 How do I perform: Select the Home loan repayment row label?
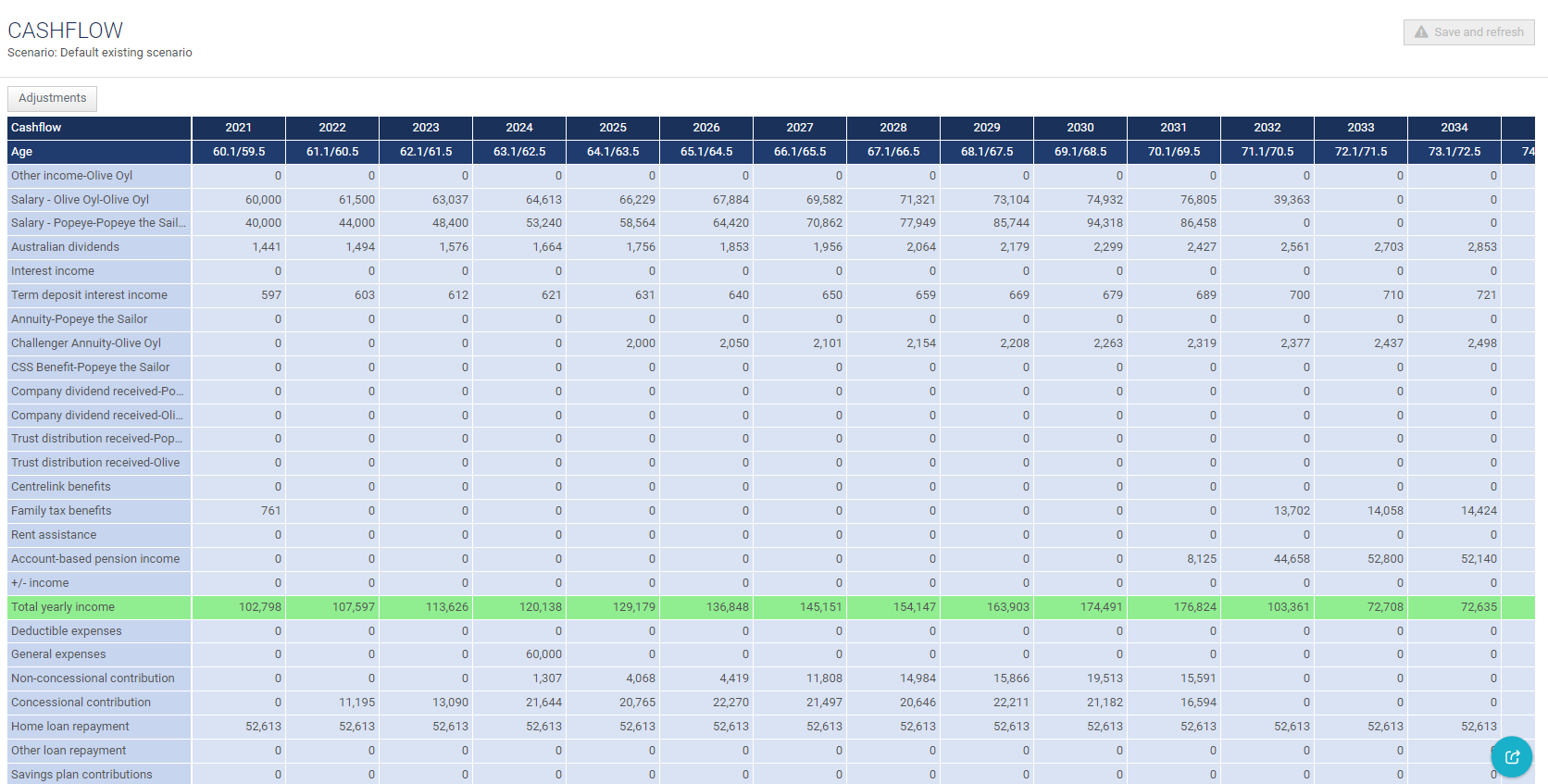tap(99, 727)
